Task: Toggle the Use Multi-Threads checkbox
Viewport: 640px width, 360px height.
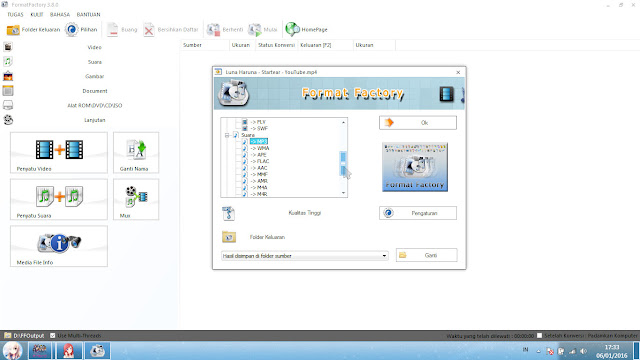Action: point(52,336)
